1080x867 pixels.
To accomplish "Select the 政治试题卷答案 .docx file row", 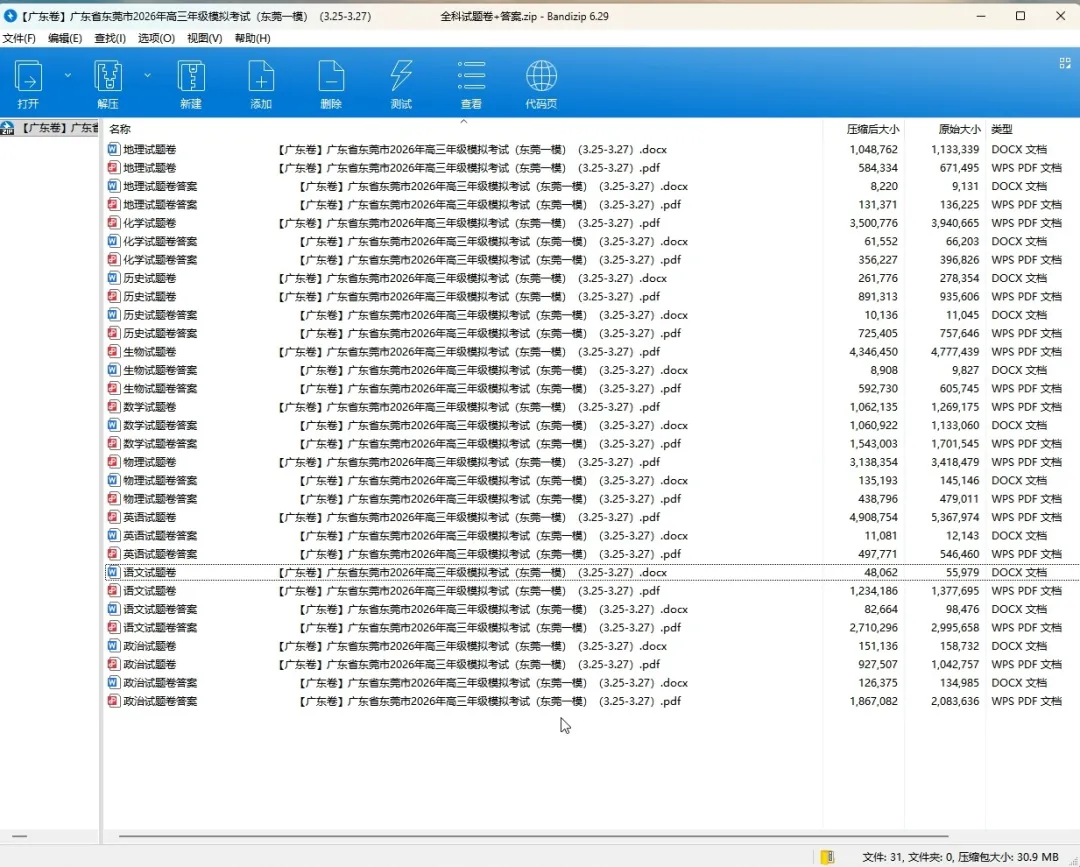I will (x=592, y=682).
